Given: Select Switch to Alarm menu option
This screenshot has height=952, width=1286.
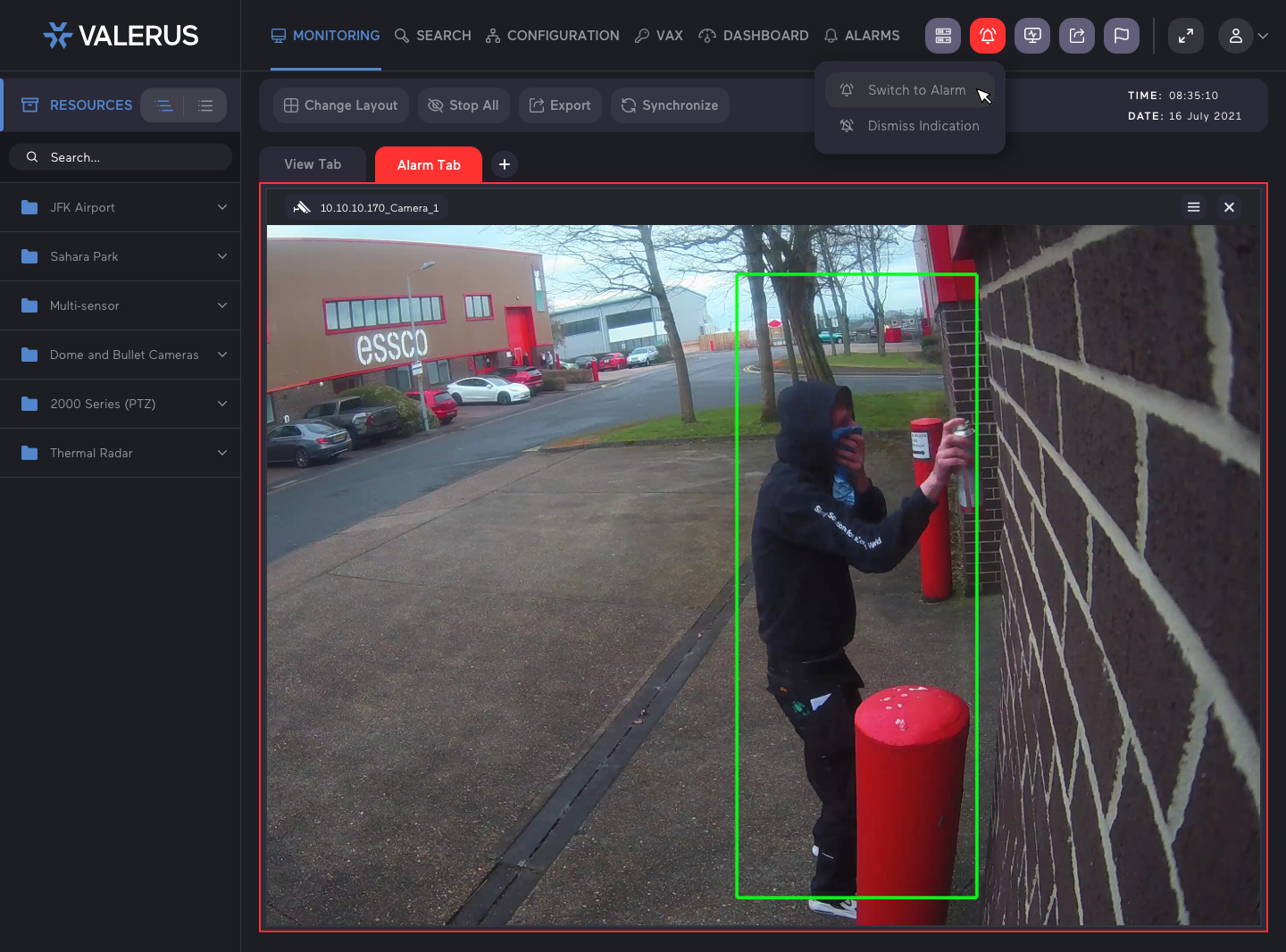Looking at the screenshot, I should coord(915,90).
